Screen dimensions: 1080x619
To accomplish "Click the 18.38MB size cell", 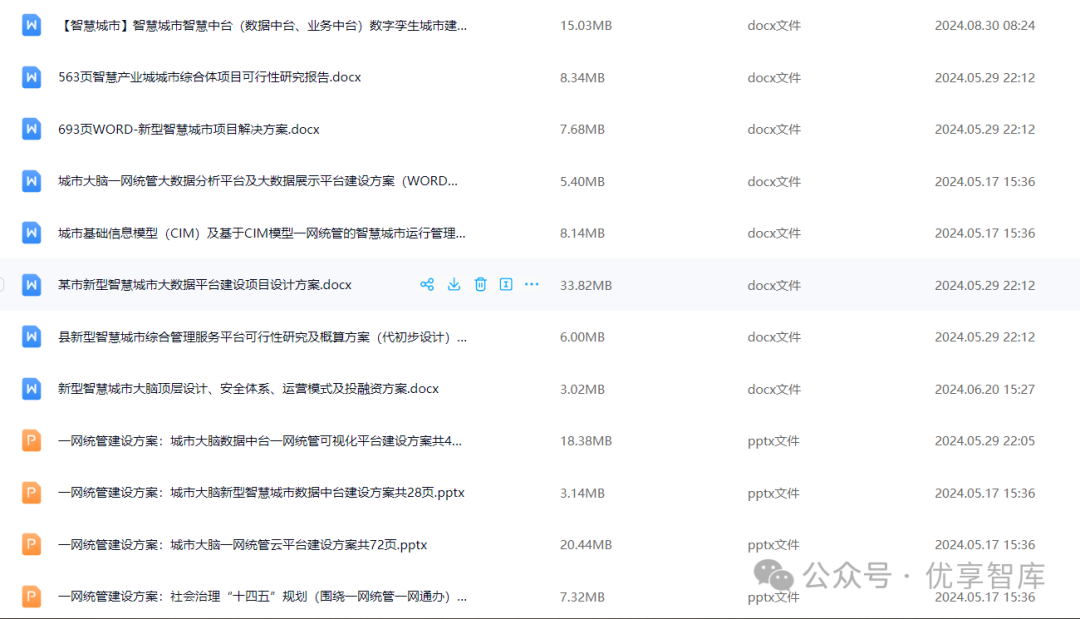I will pyautogui.click(x=586, y=441).
